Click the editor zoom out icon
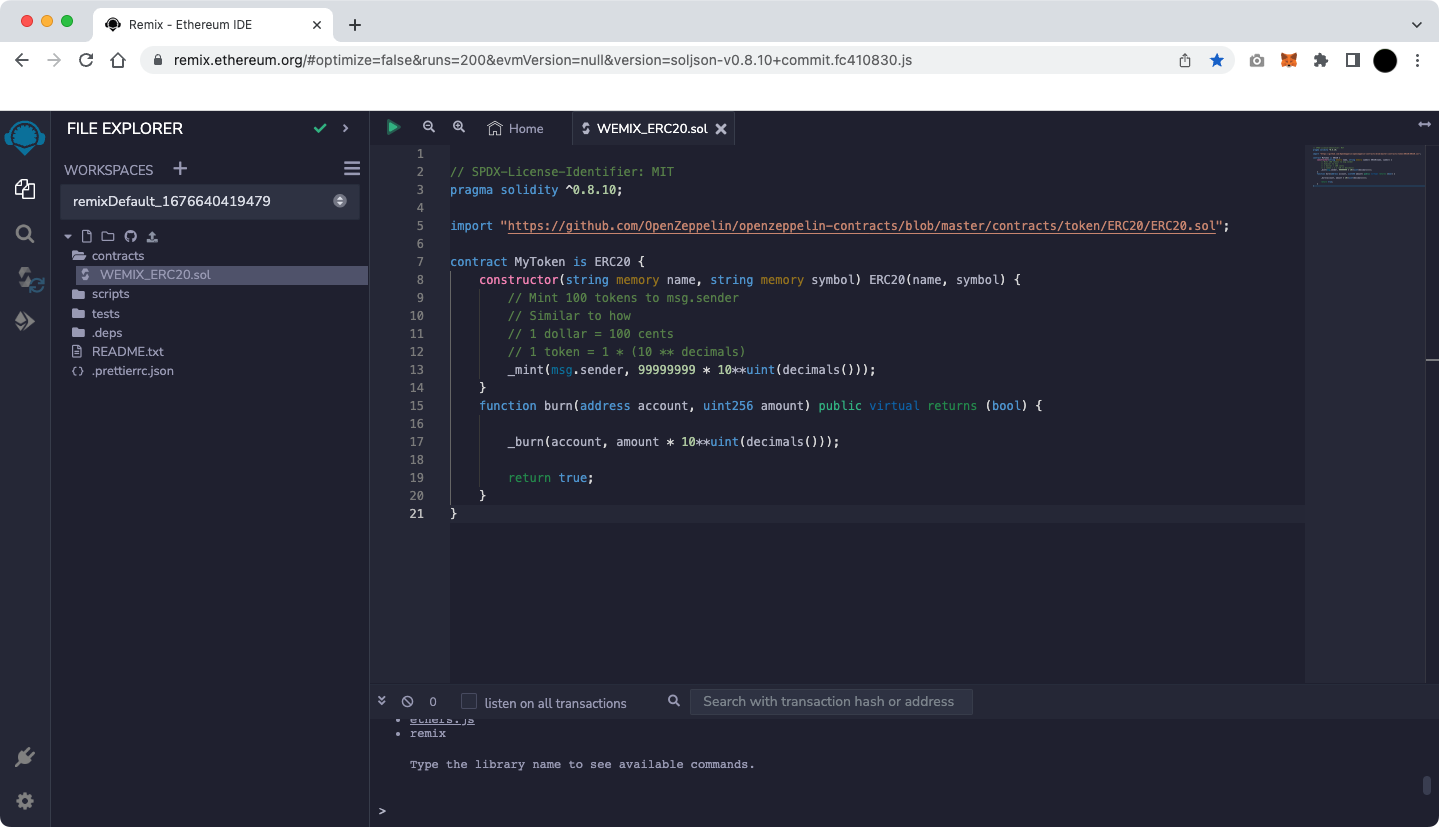Screen dimensions: 1439x827 click(x=429, y=127)
